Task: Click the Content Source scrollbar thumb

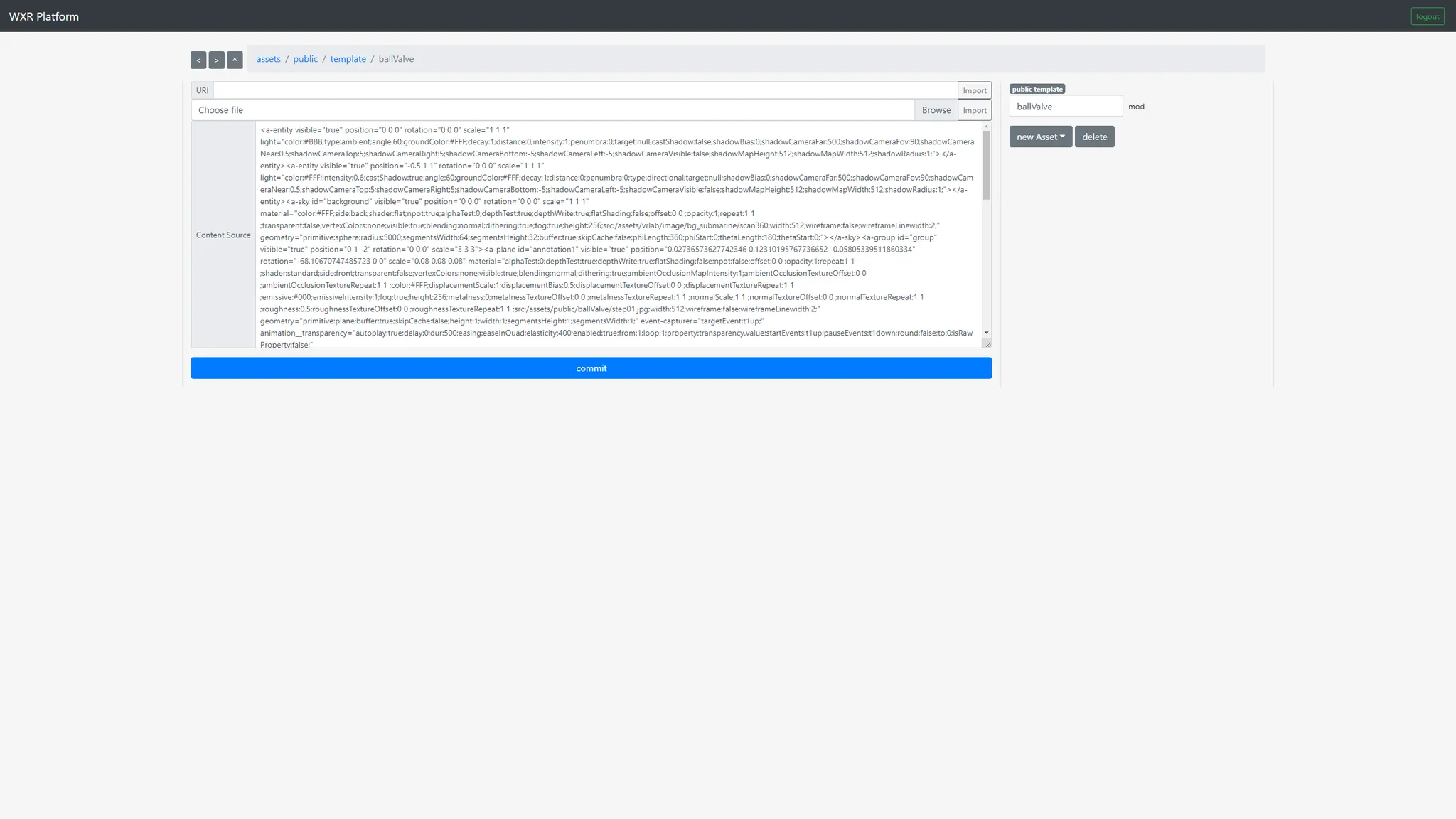Action: click(x=986, y=165)
